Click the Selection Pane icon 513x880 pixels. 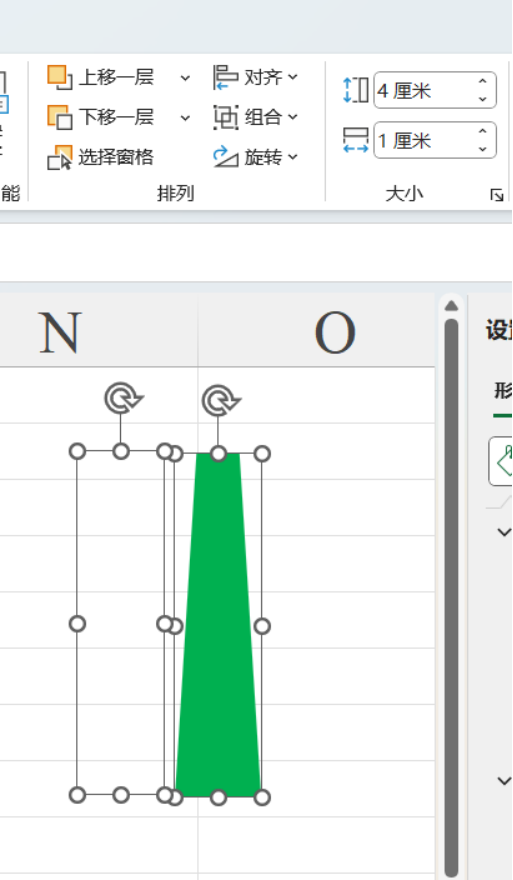[59, 157]
